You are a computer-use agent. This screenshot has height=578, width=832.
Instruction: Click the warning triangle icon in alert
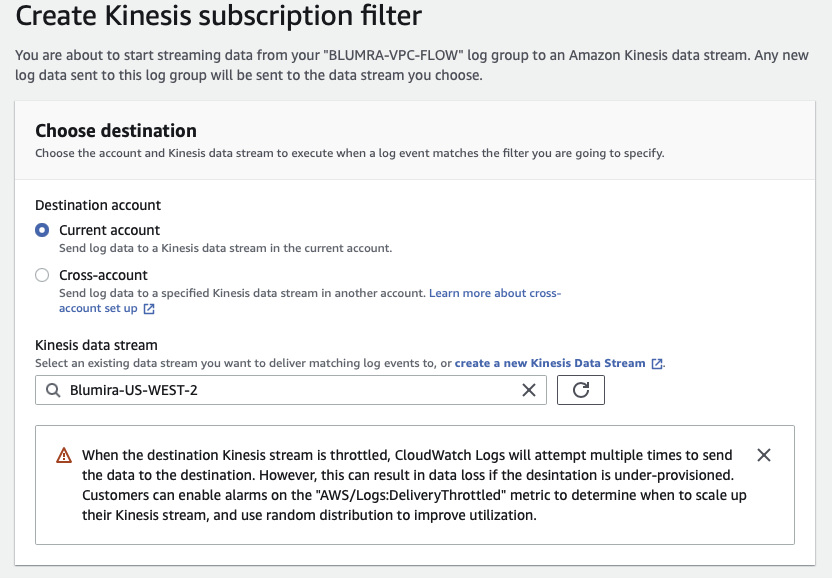point(64,455)
